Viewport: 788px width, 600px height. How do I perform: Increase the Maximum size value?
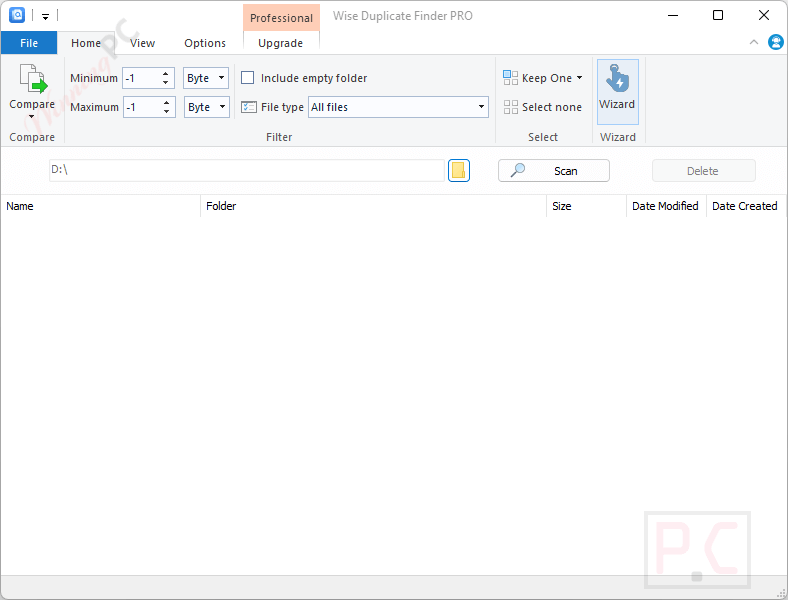click(x=166, y=103)
